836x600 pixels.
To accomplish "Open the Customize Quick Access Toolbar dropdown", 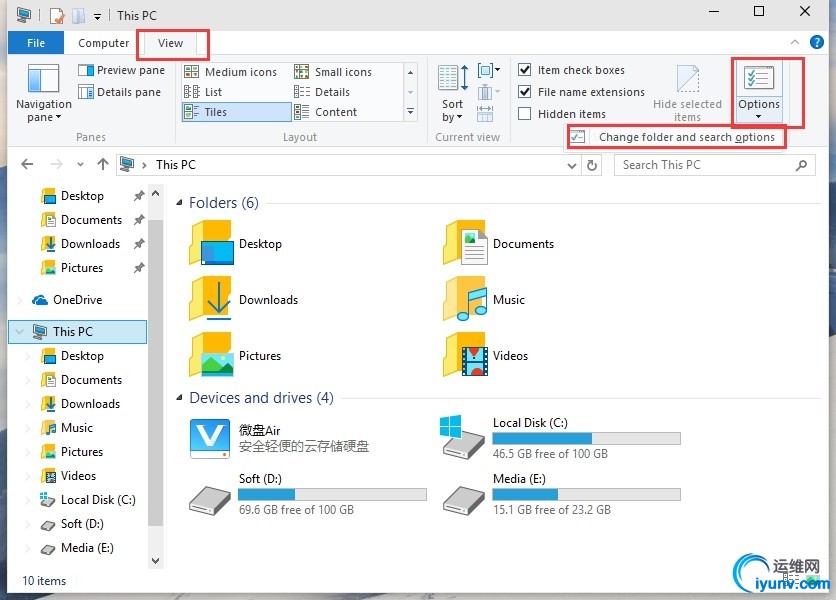I will (98, 17).
